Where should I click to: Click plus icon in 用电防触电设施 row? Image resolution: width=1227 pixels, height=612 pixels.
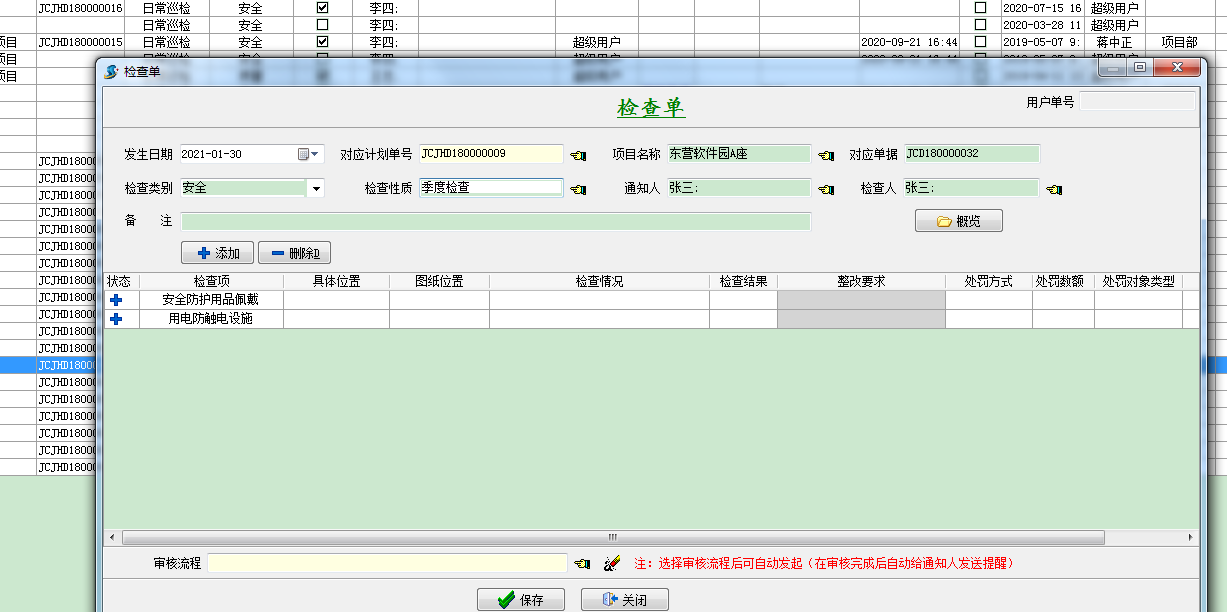pyautogui.click(x=116, y=319)
